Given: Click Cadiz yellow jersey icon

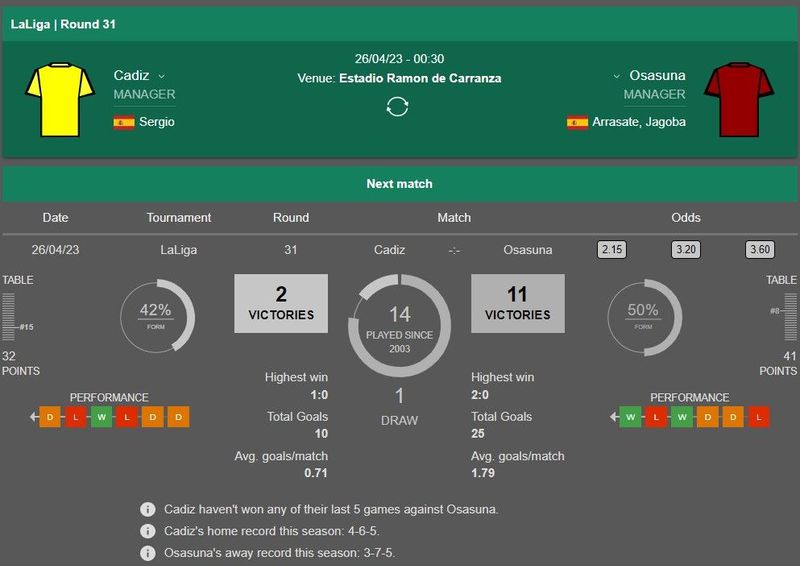Looking at the screenshot, I should point(60,100).
